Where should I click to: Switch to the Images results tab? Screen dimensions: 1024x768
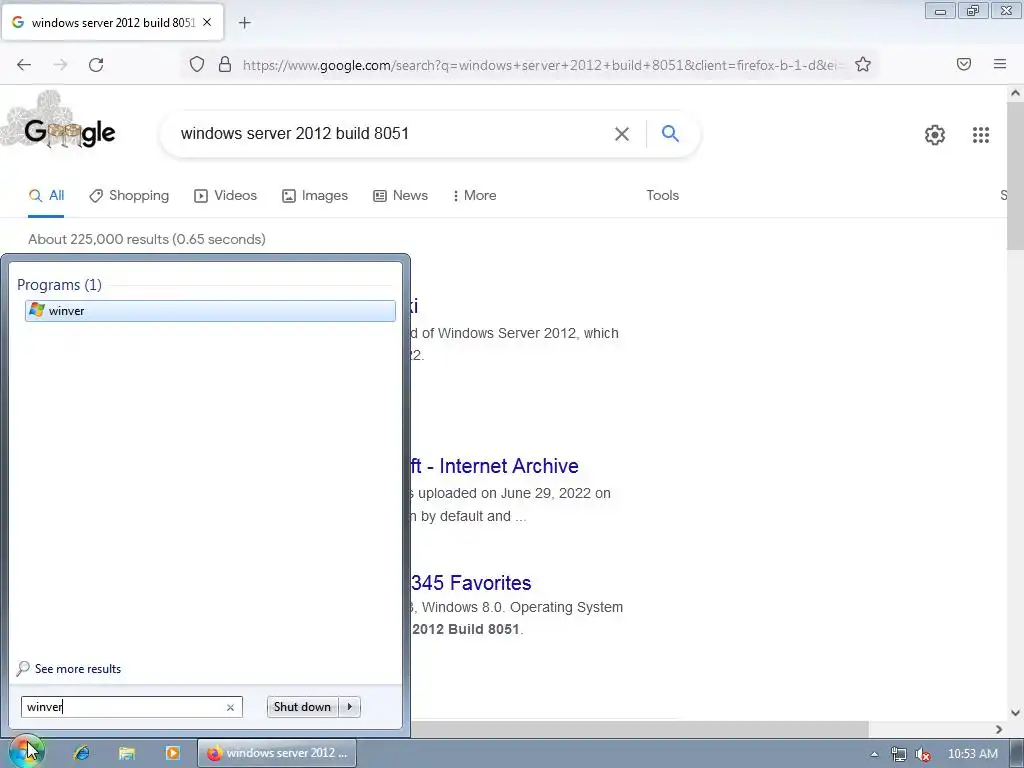point(315,195)
